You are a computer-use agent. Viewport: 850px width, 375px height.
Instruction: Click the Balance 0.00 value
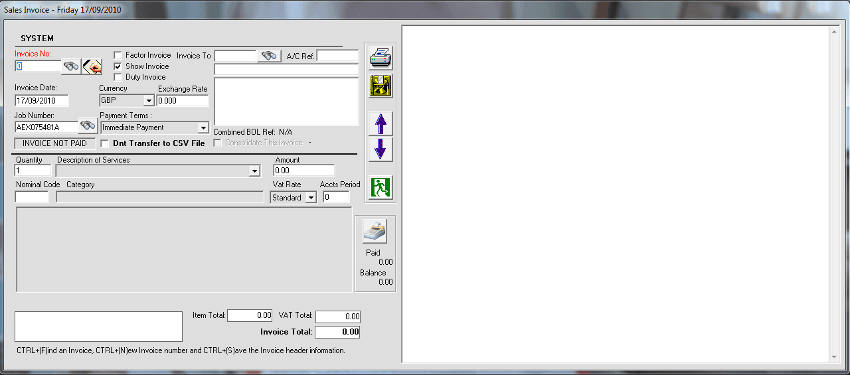point(385,282)
